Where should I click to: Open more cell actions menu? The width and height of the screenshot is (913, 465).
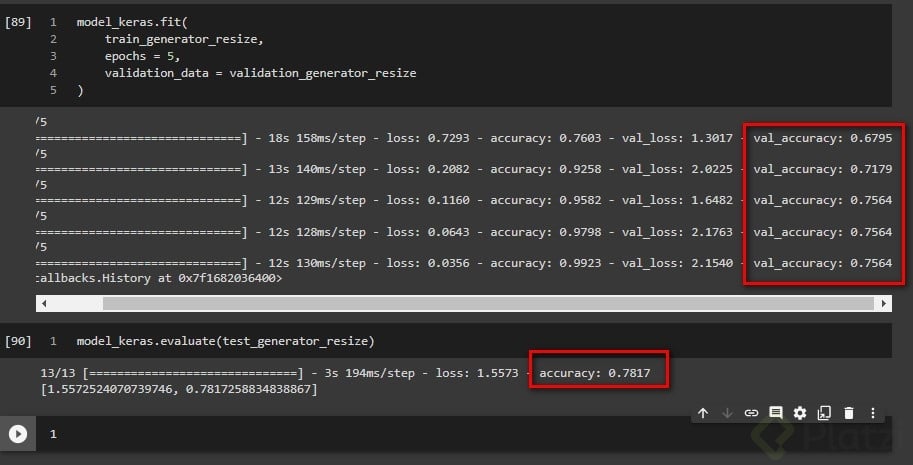coord(872,413)
